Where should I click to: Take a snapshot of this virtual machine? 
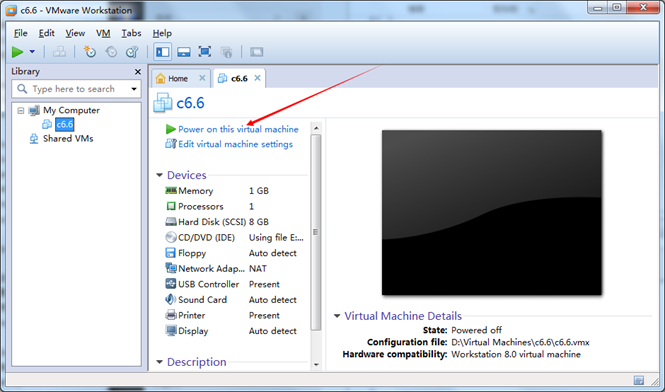90,52
